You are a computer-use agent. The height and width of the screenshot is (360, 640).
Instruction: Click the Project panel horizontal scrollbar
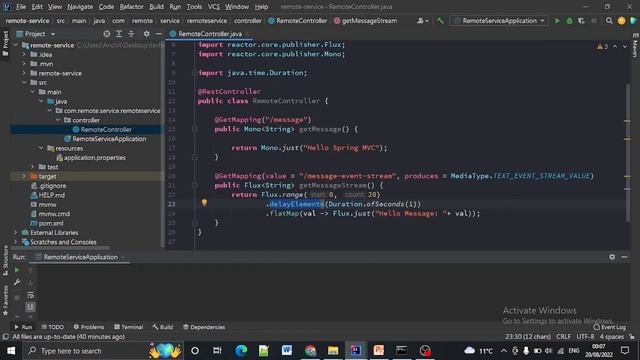60,248
